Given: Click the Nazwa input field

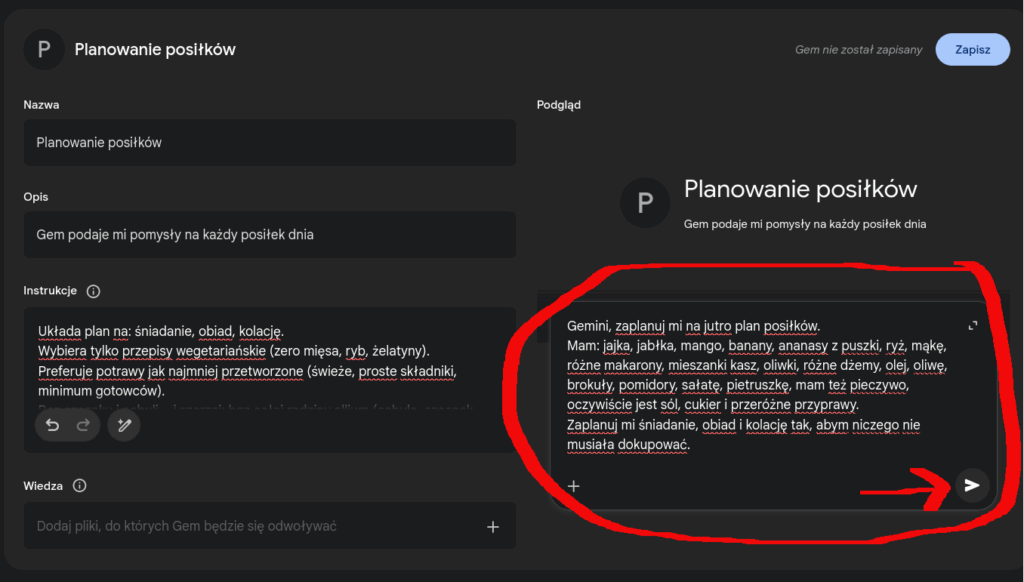Looking at the screenshot, I should click(x=270, y=143).
